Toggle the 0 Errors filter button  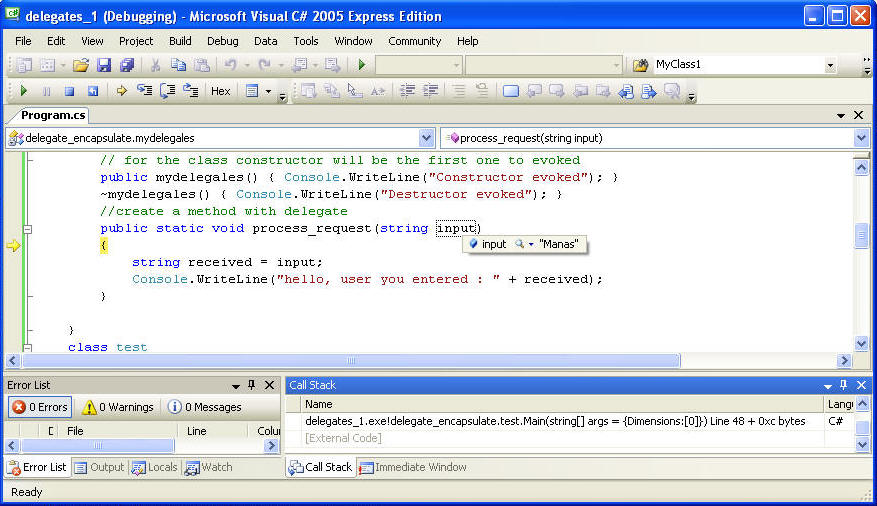click(x=40, y=407)
